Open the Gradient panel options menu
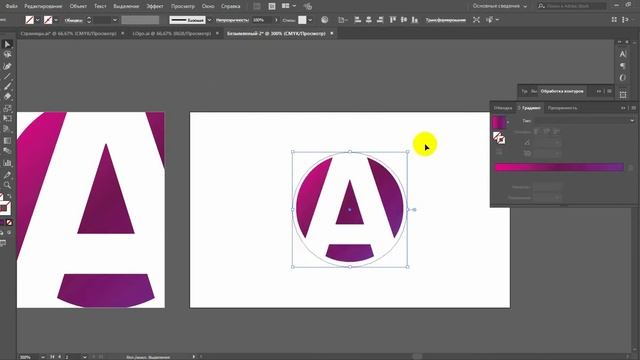Screen dimensions: 640x360 pos(633,108)
